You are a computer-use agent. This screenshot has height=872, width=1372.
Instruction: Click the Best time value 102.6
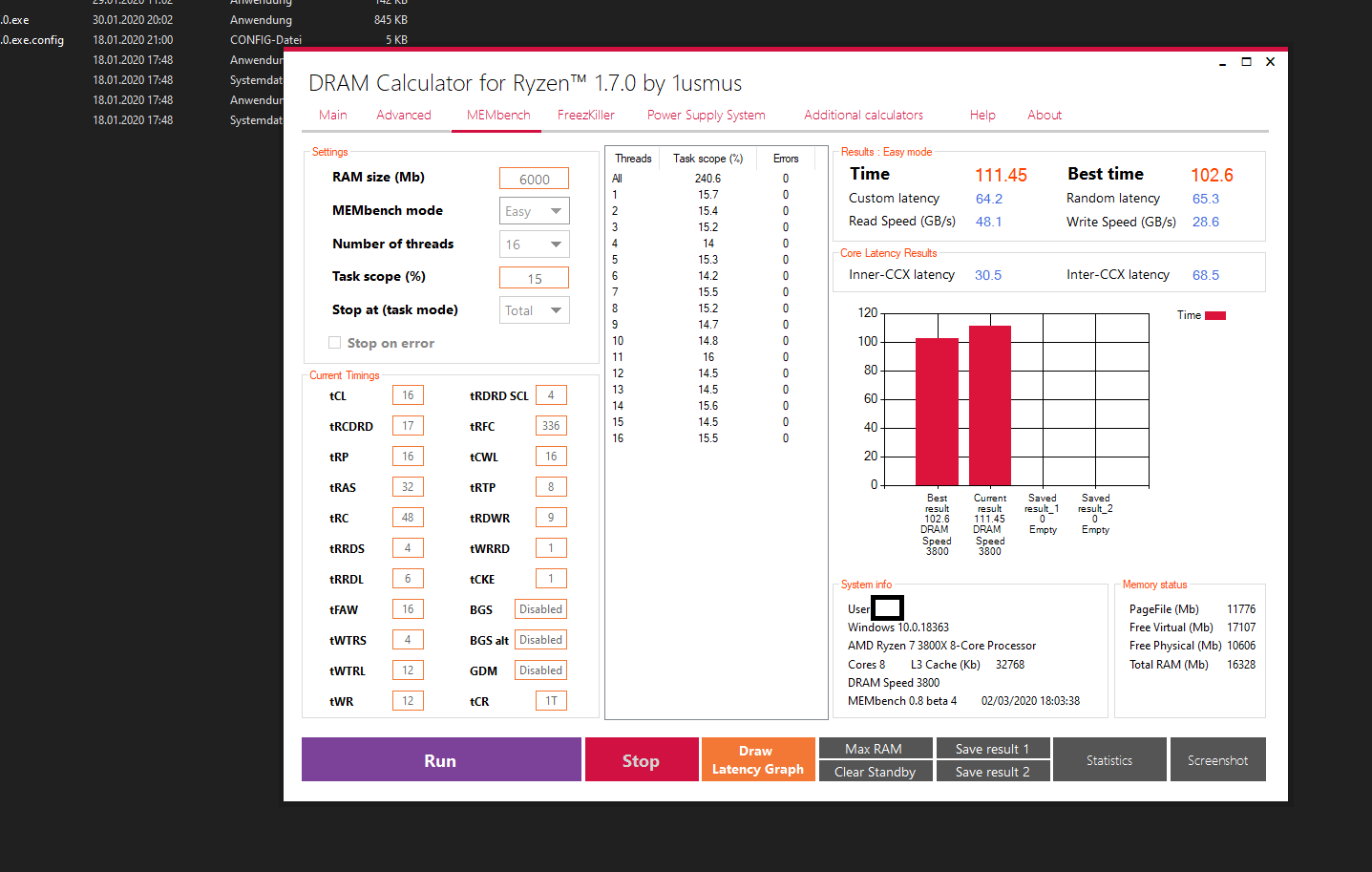tap(1212, 175)
